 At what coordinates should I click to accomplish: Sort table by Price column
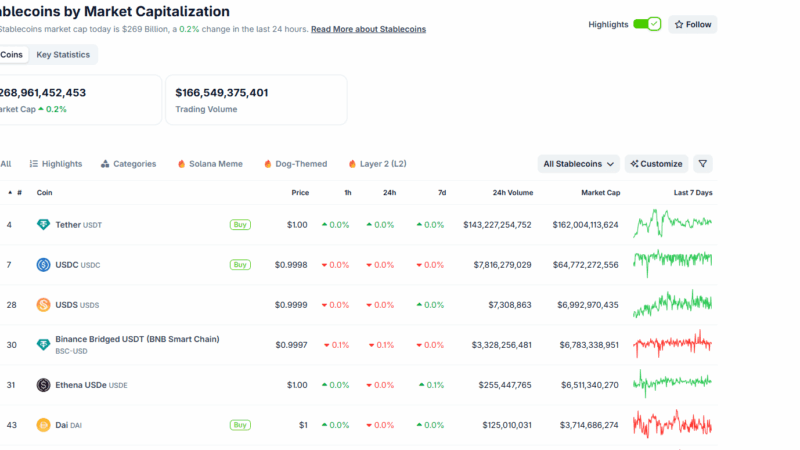pos(300,192)
